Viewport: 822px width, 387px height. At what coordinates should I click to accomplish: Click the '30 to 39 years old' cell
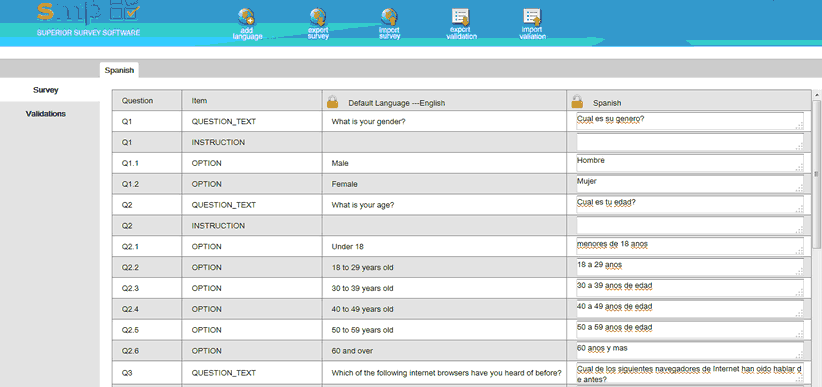click(x=444, y=288)
